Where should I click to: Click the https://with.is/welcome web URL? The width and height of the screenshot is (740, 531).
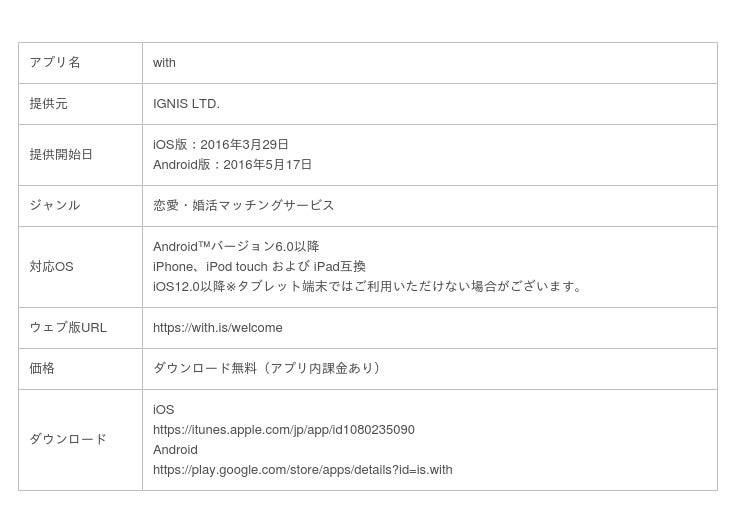[217, 328]
